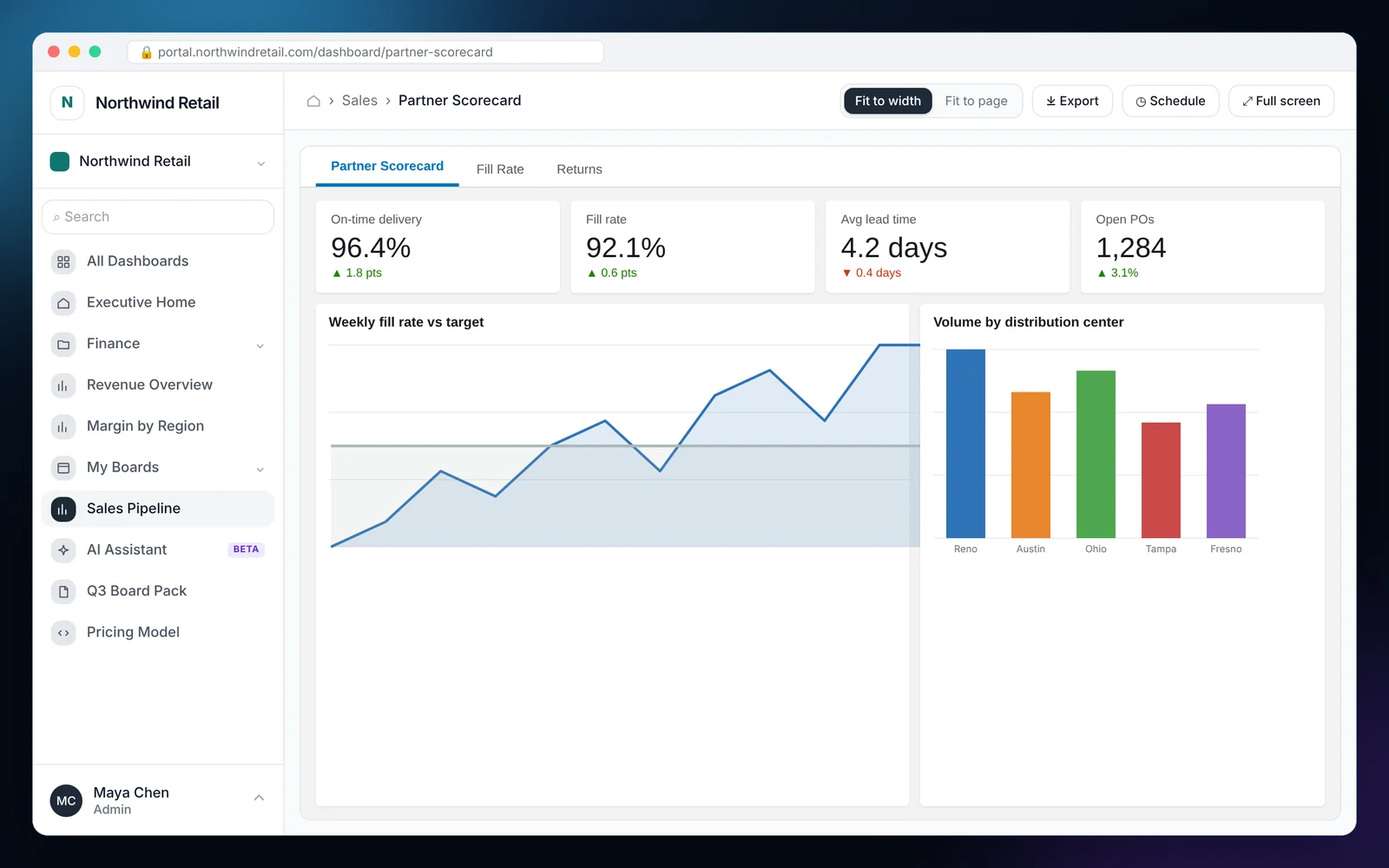Click the green Ohio bar
This screenshot has width=1389, height=868.
pos(1096,454)
